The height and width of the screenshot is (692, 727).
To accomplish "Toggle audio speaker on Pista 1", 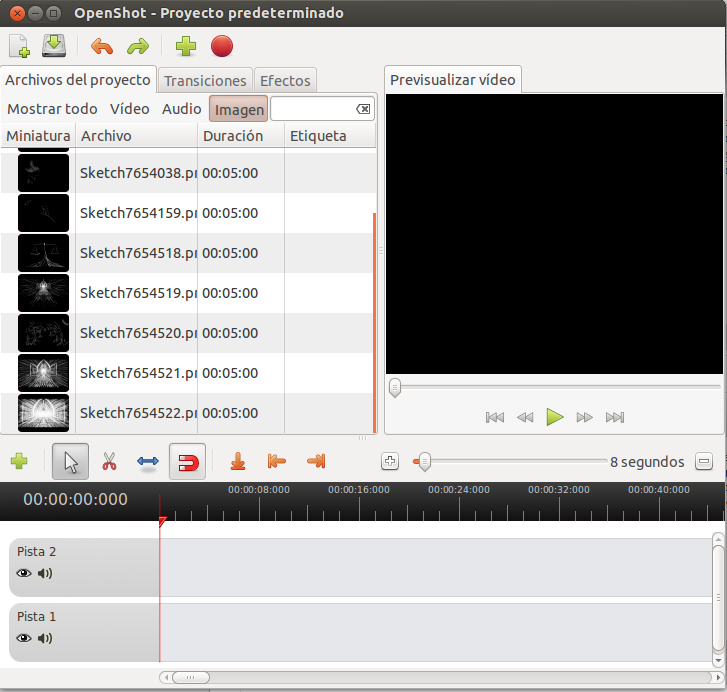I will (x=45, y=638).
